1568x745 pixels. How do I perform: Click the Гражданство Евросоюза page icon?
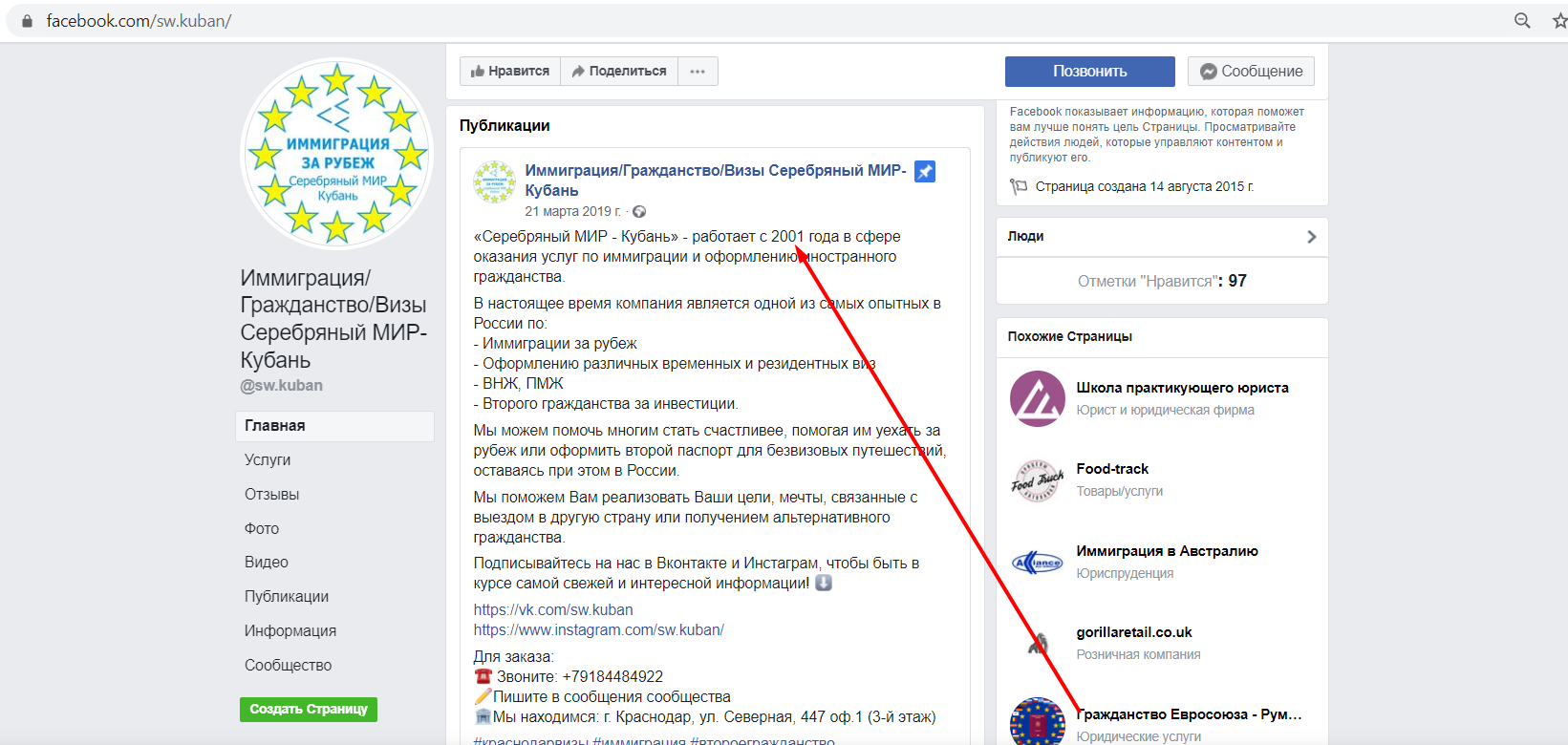click(x=1038, y=722)
